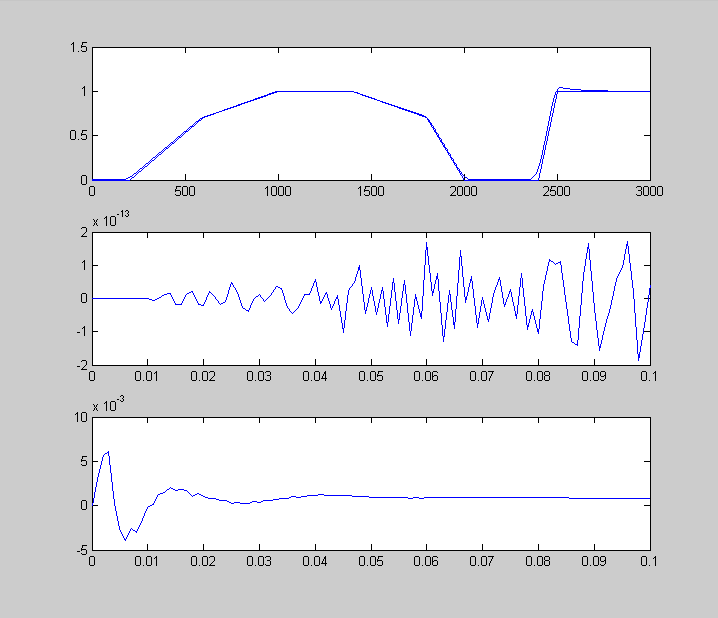718x618 pixels.
Task: Click the "500" x-axis label in top plot
Action: [185, 188]
